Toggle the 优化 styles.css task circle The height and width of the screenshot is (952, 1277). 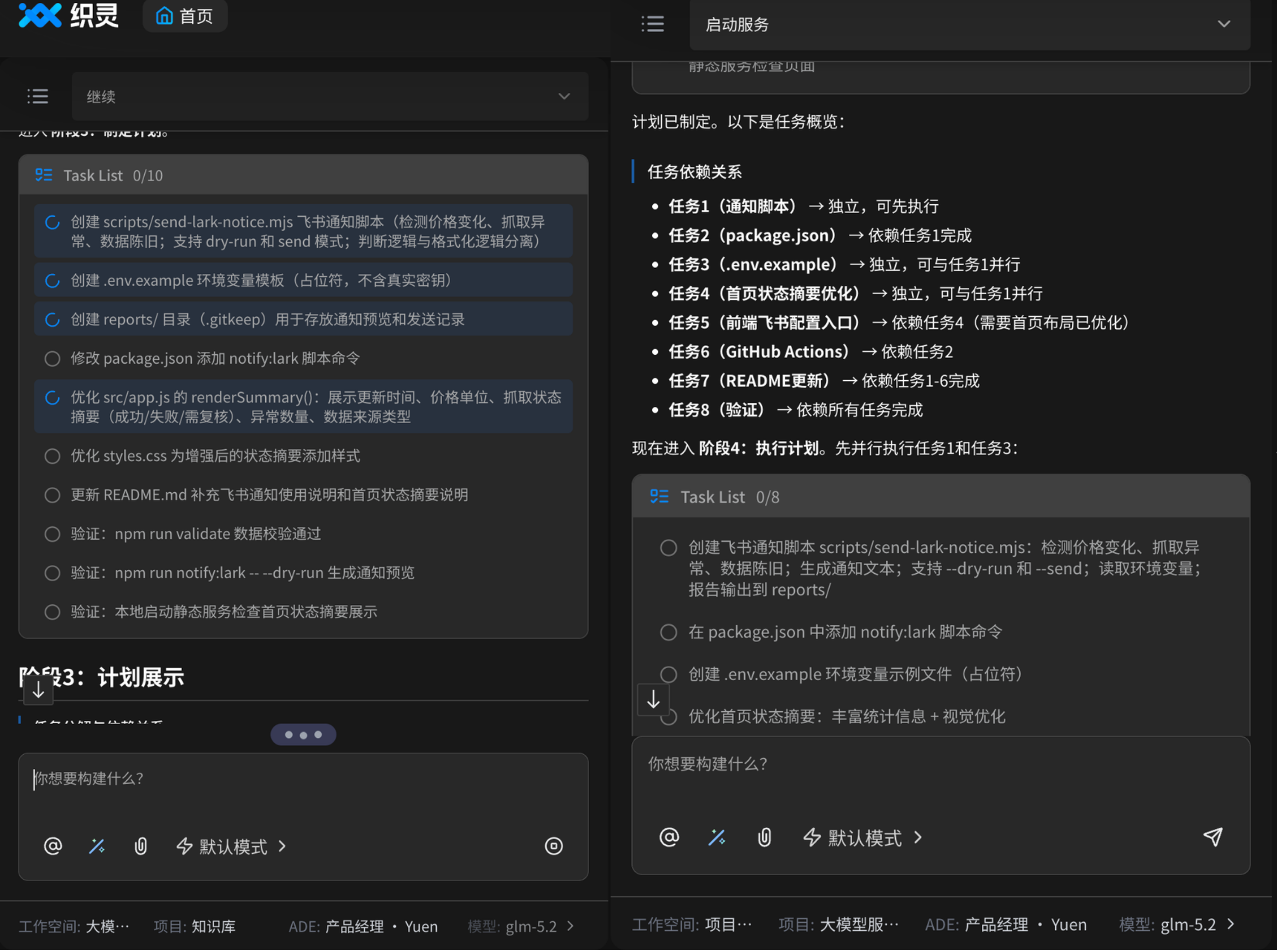tap(52, 456)
